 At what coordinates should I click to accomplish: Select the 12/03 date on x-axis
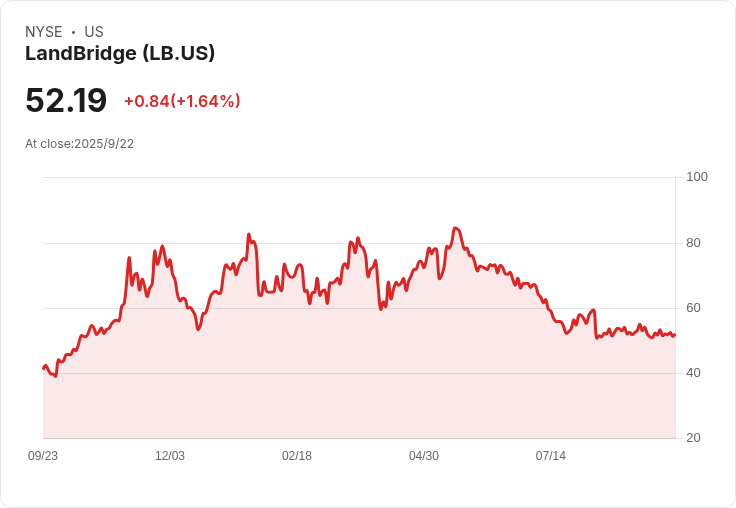170,456
